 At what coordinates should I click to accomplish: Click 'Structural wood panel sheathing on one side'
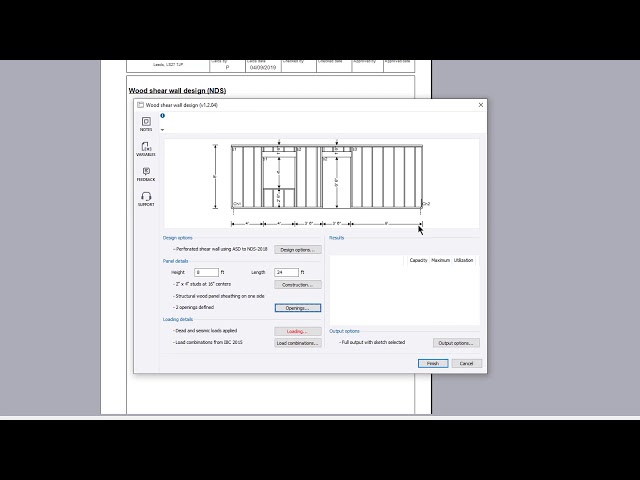point(219,296)
